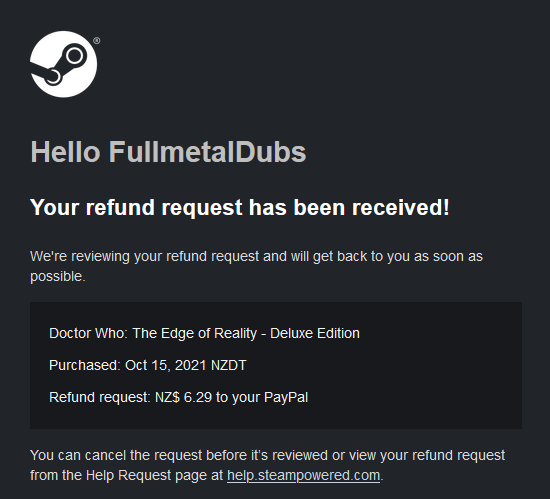Click the PayPal payment method text
This screenshot has height=499, width=550.
click(286, 397)
